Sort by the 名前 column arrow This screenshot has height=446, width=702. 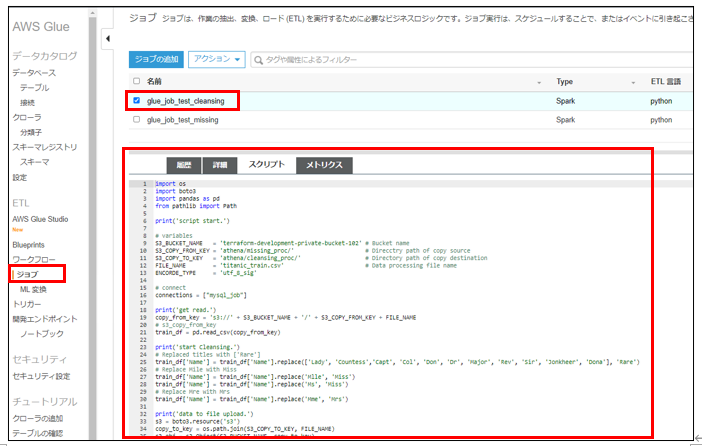(x=539, y=82)
